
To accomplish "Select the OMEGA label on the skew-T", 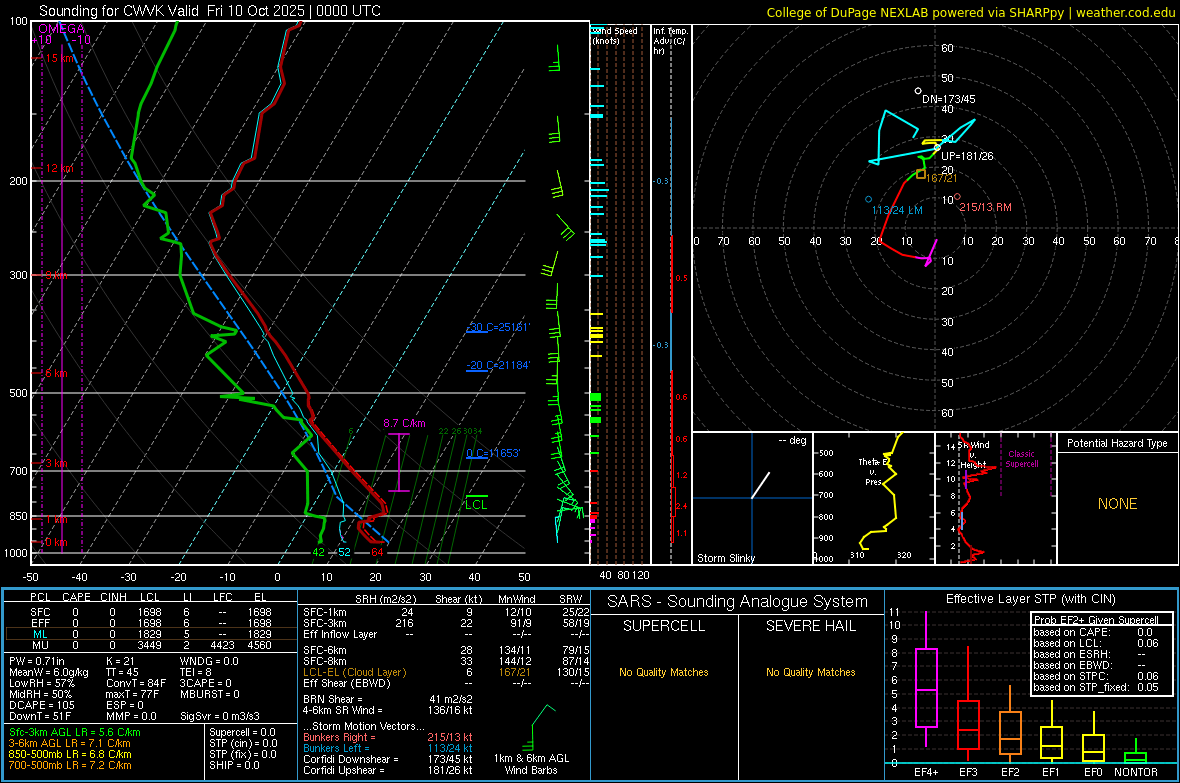I will point(62,29).
